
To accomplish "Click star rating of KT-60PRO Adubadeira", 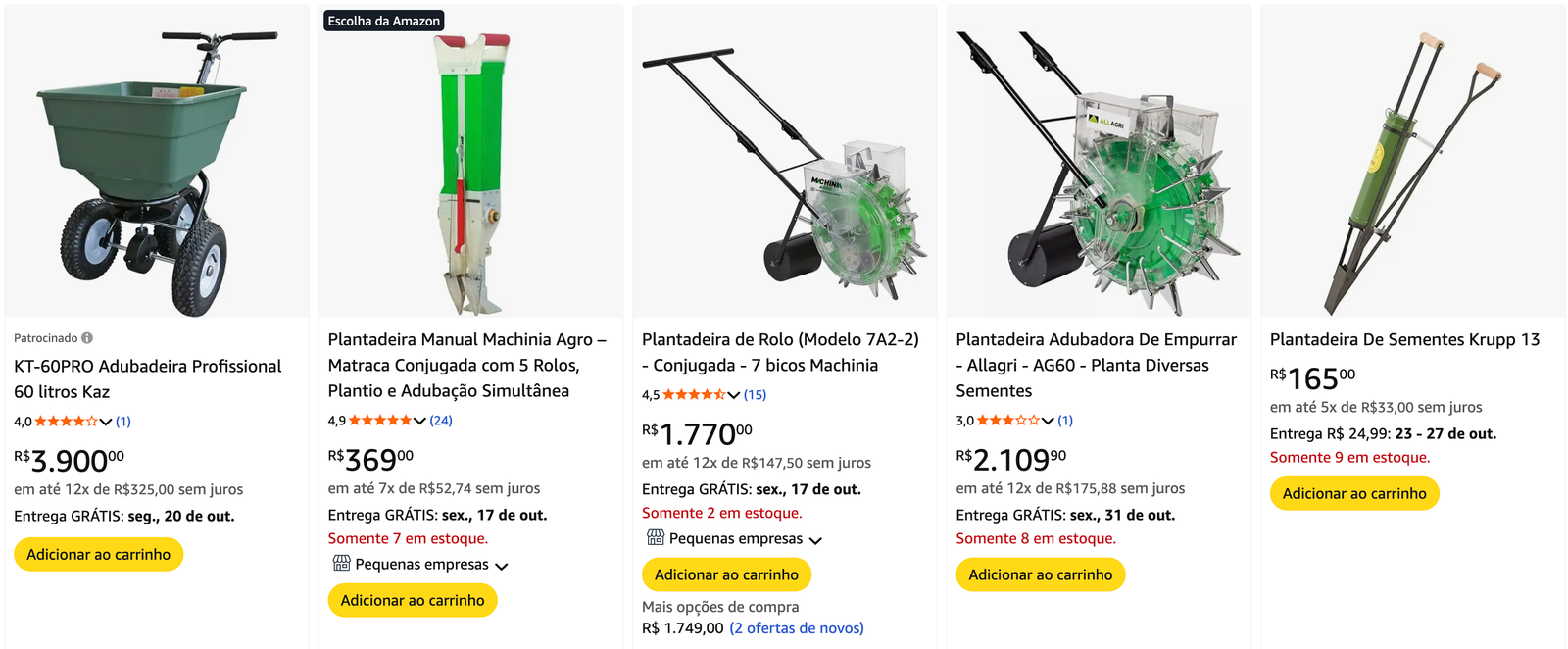I will click(x=66, y=422).
